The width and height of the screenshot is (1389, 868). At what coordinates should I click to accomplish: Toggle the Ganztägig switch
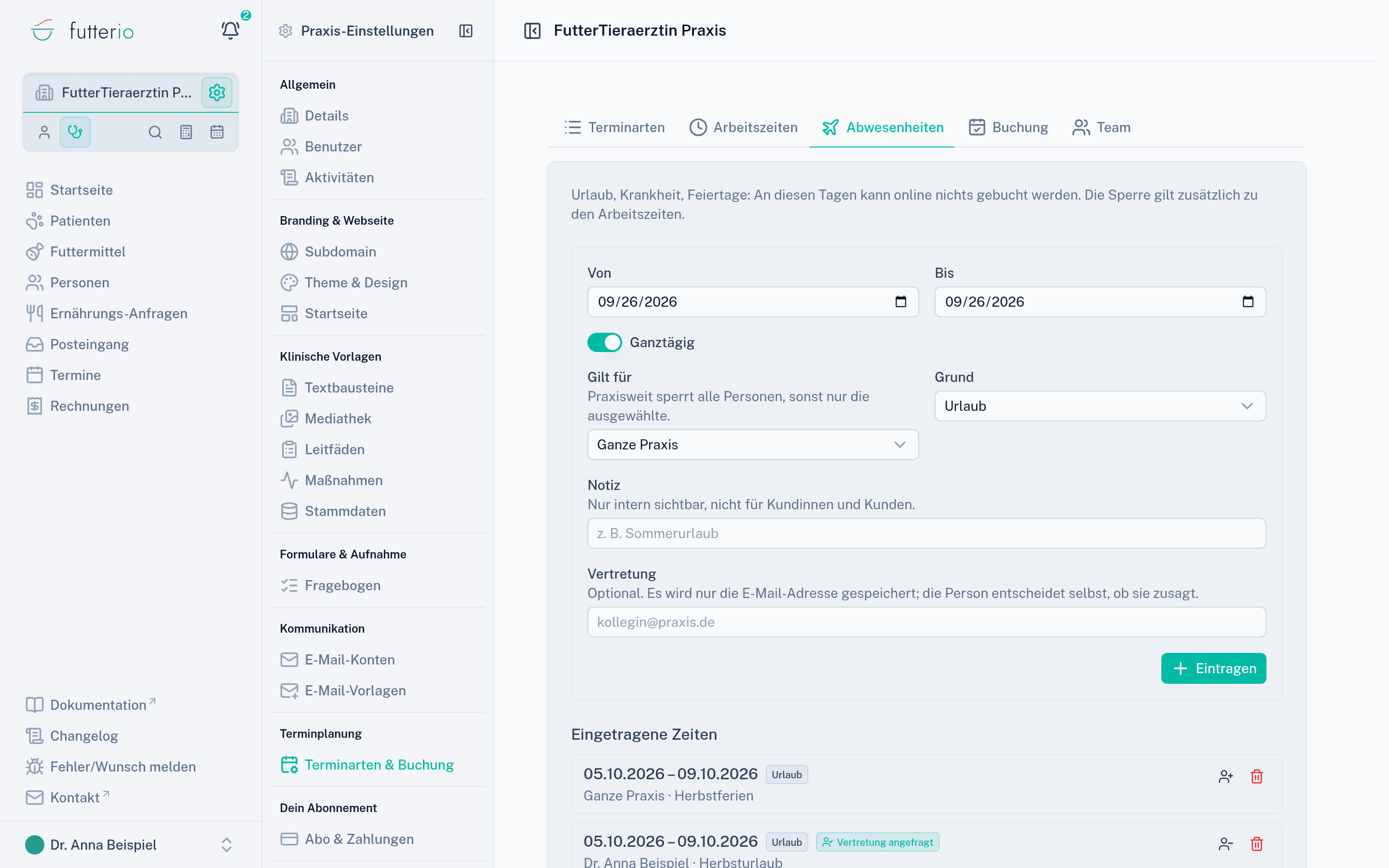click(x=604, y=343)
